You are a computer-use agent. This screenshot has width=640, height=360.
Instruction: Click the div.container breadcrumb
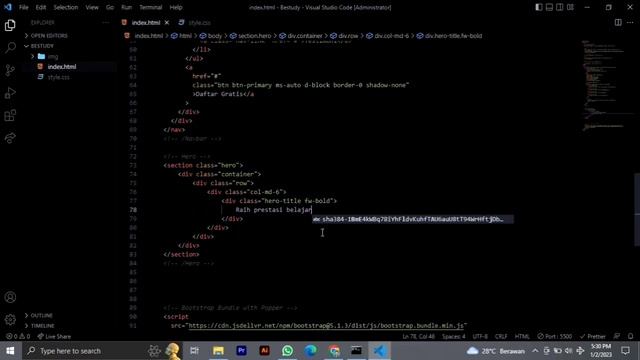304,36
